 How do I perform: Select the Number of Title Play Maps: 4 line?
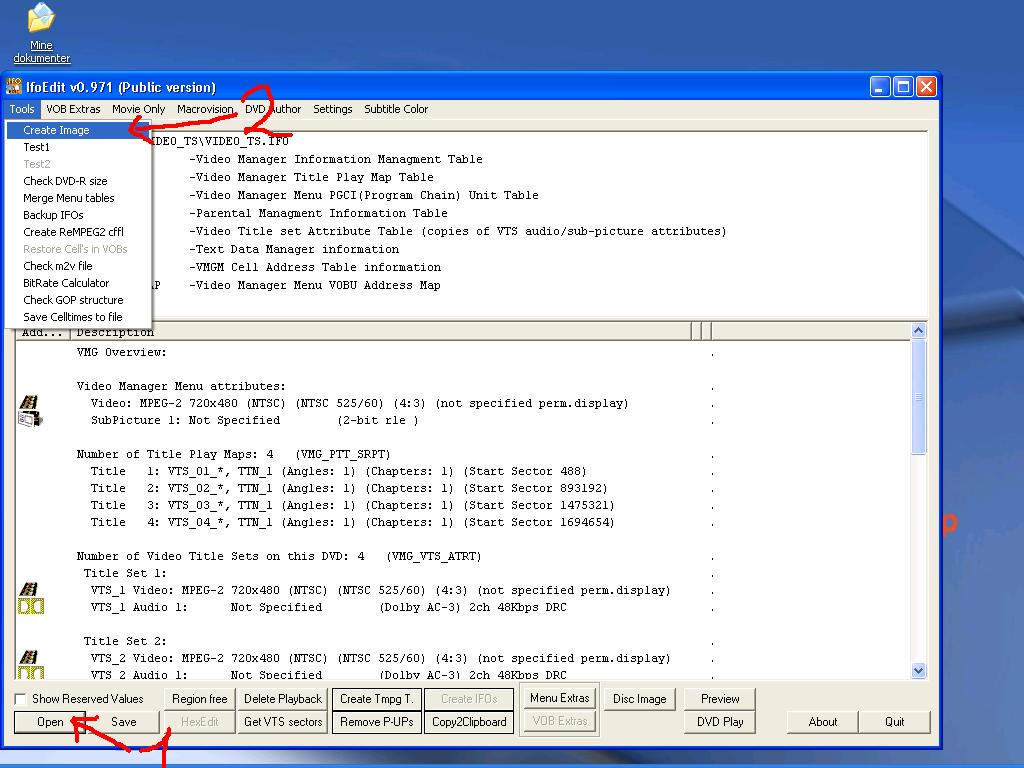[233, 454]
